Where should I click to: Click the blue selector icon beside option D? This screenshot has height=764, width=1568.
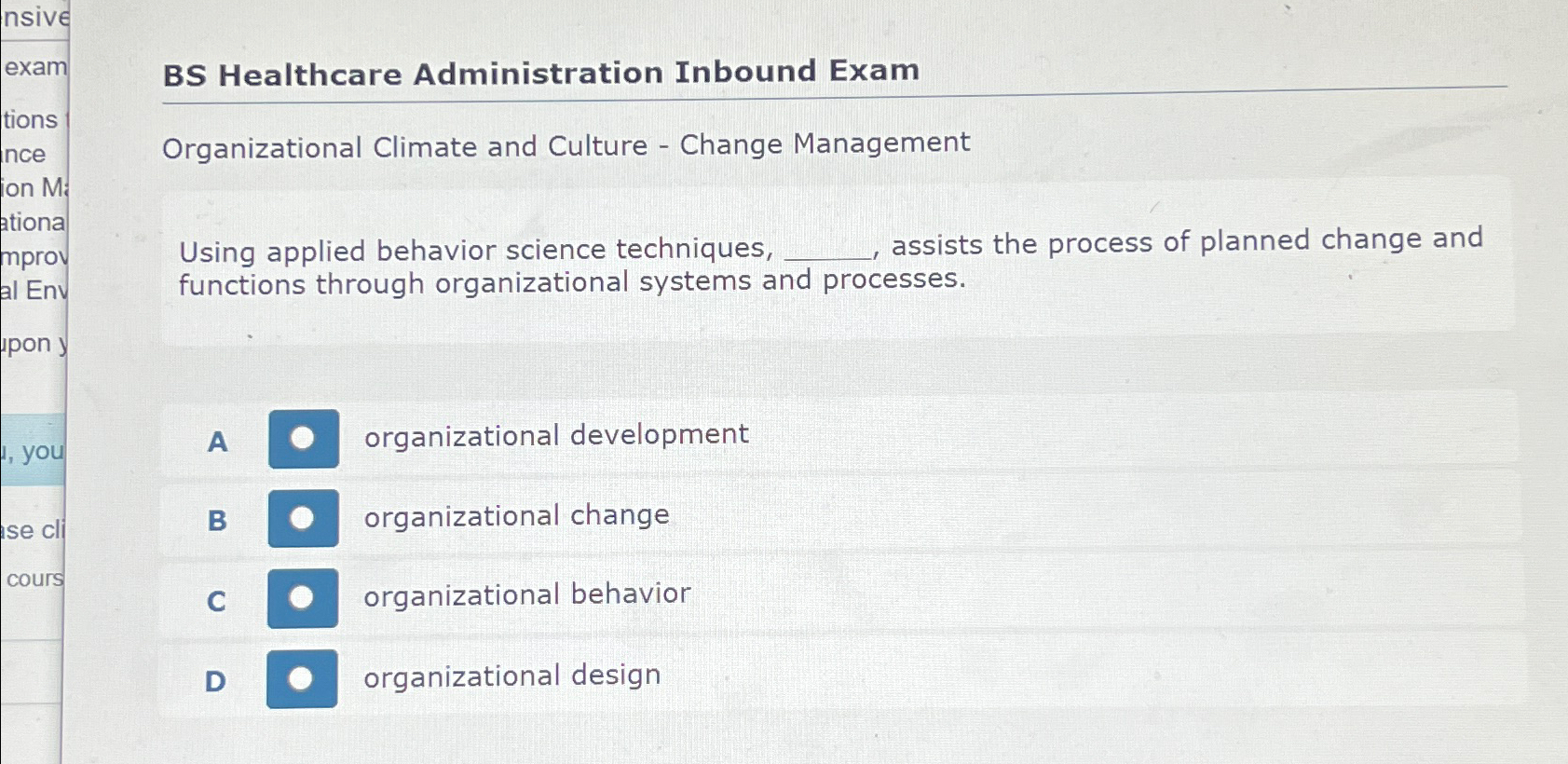(302, 677)
